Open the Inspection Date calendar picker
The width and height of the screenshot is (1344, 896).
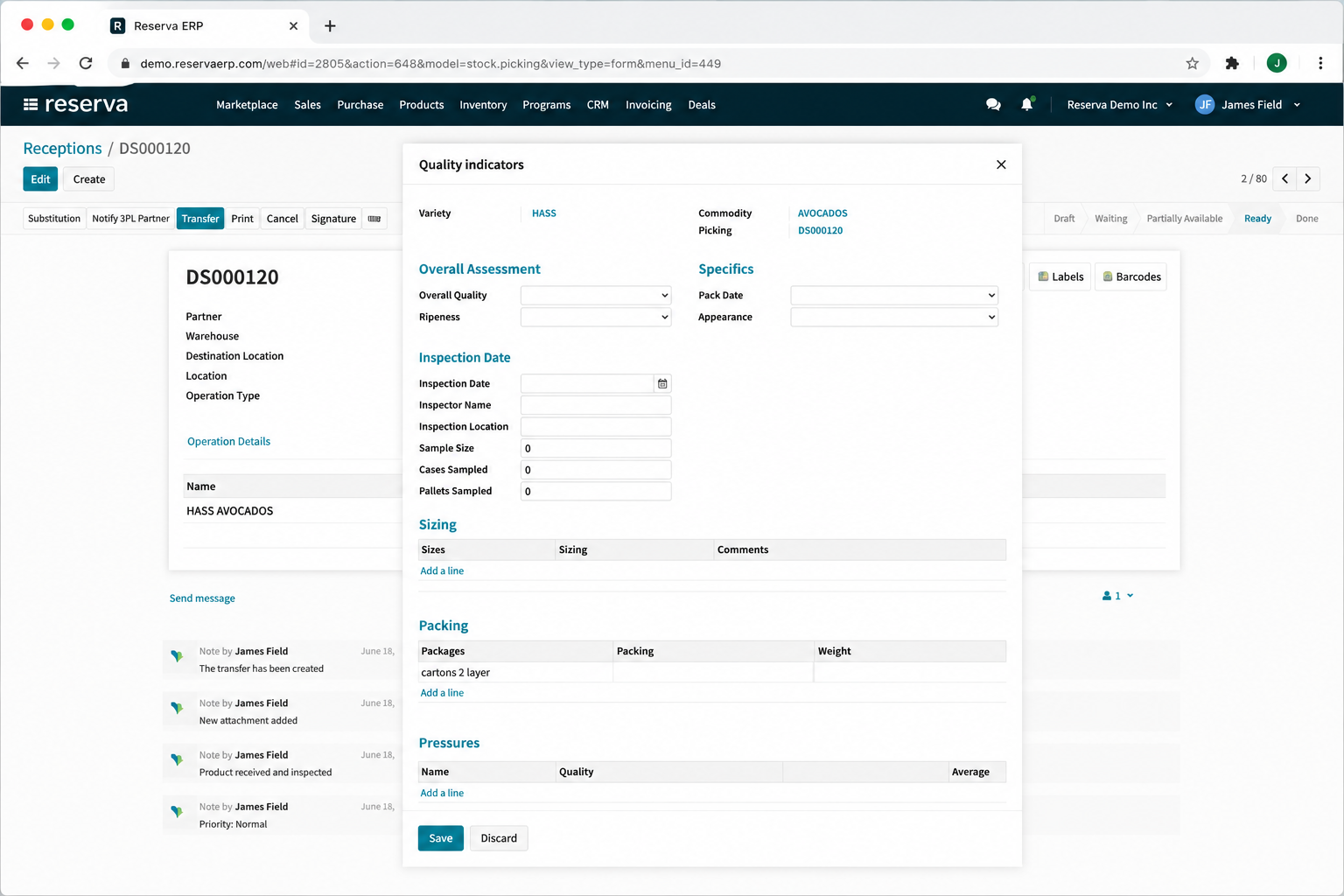point(662,383)
